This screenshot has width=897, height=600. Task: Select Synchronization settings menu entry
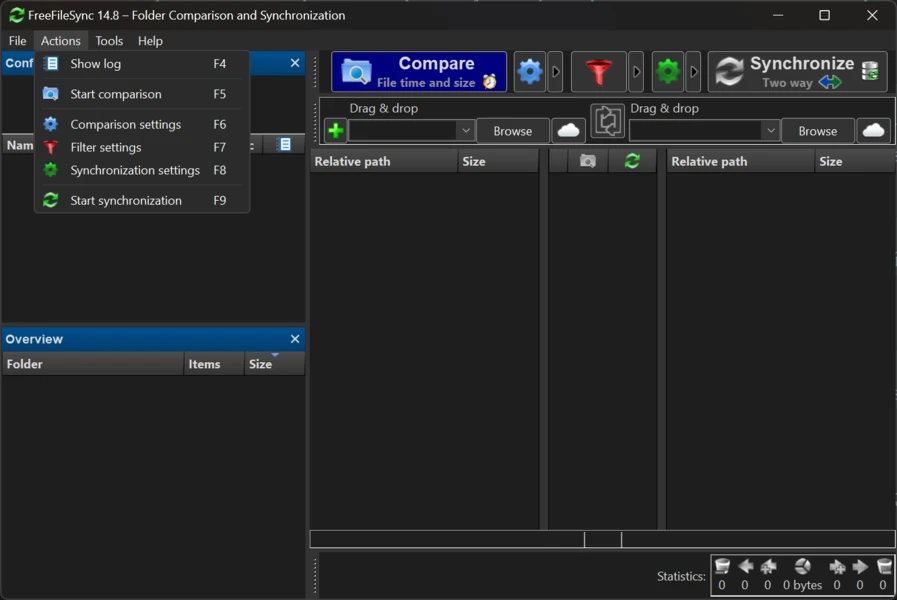pyautogui.click(x=142, y=170)
